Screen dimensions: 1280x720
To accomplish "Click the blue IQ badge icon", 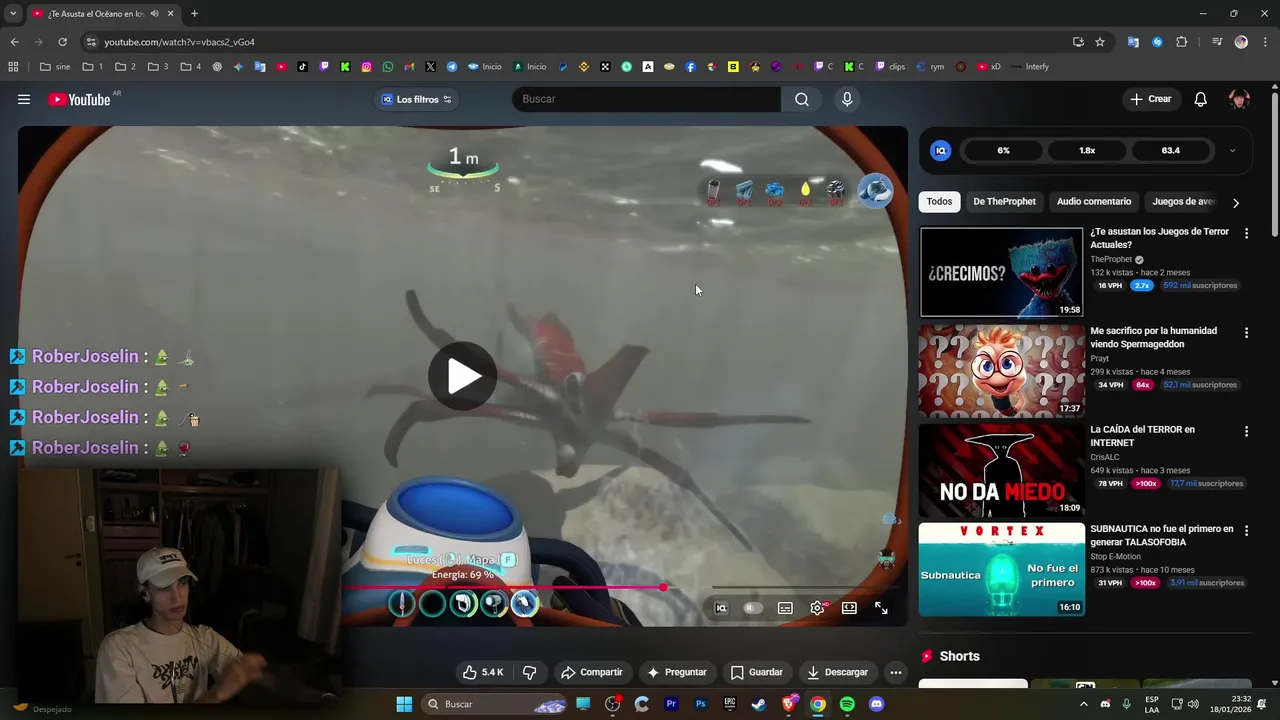I will [940, 151].
